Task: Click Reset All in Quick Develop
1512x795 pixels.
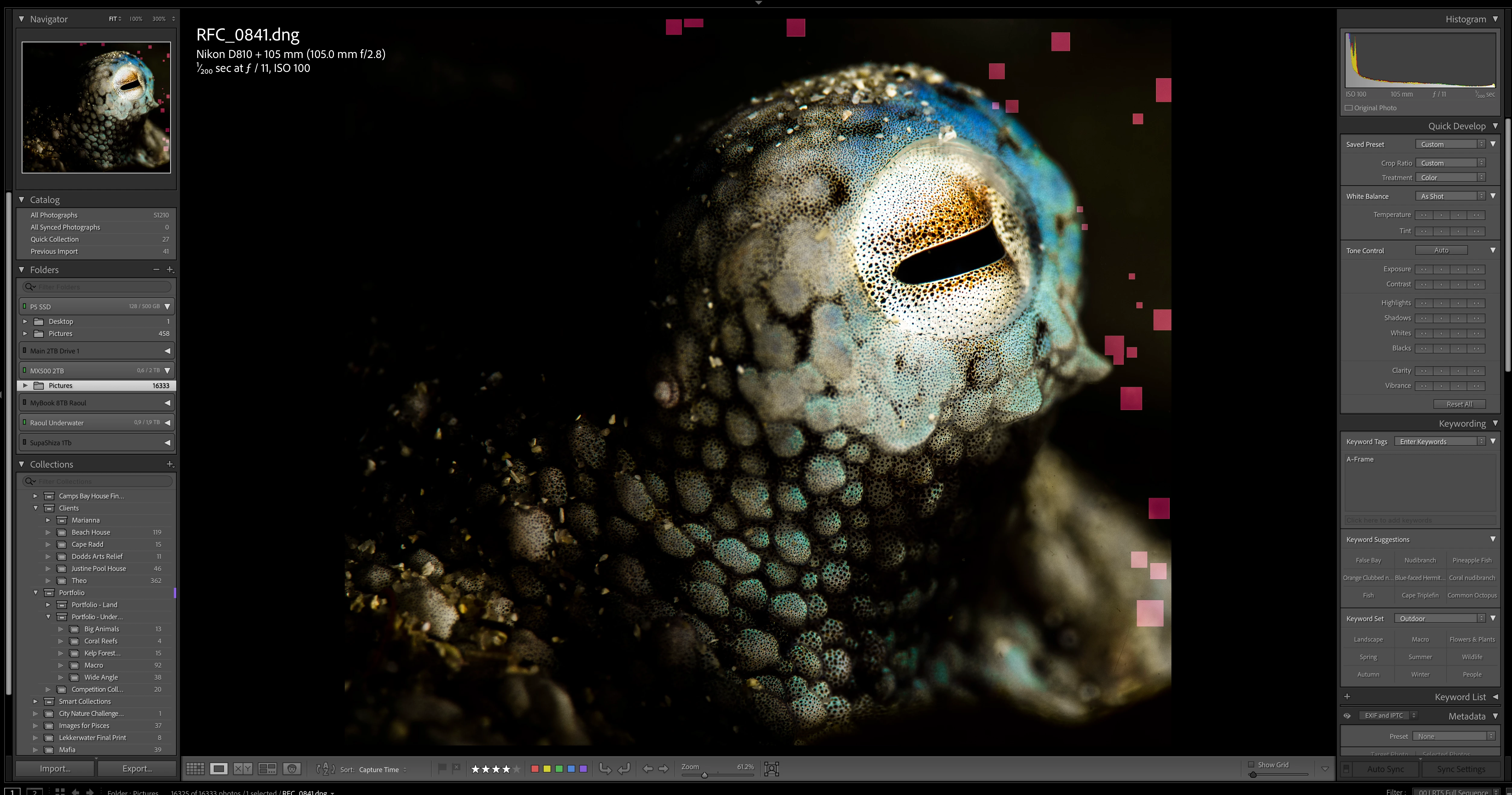Action: (1459, 404)
